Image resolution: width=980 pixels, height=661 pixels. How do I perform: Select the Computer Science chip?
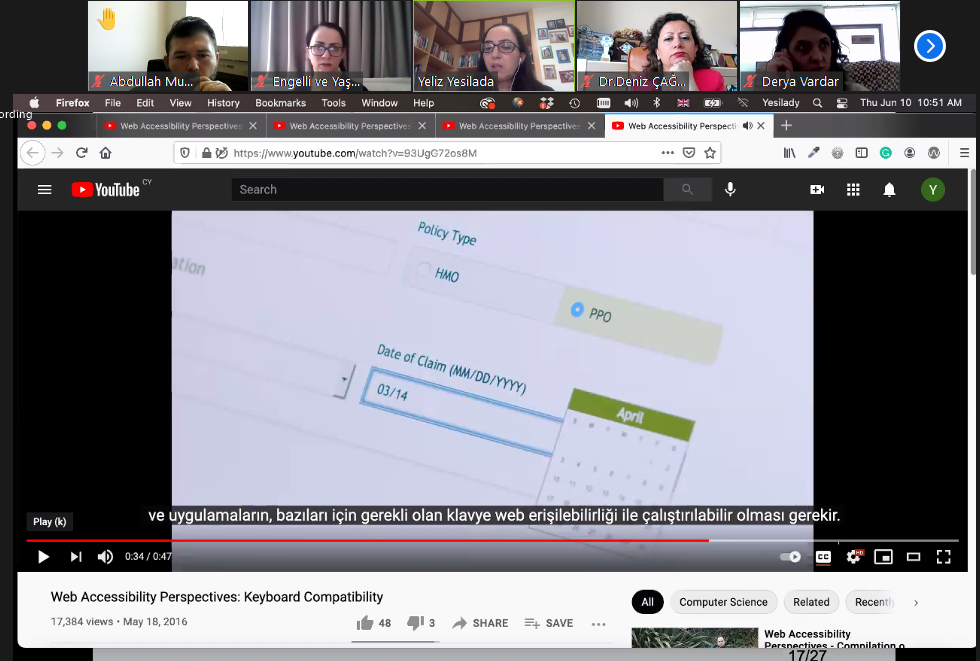pyautogui.click(x=723, y=602)
